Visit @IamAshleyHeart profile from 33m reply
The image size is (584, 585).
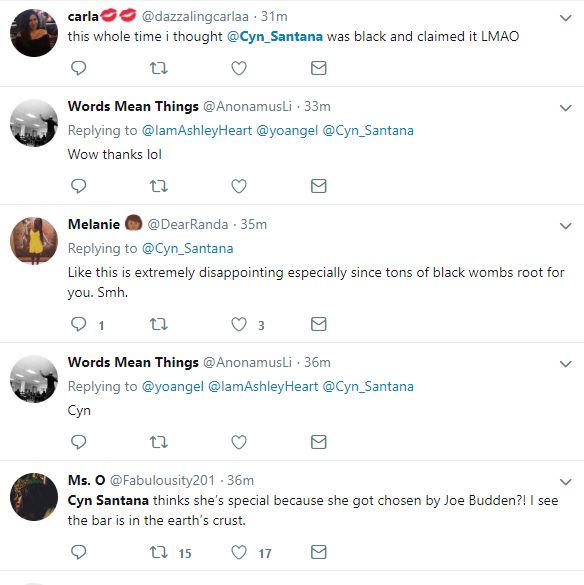tap(197, 131)
